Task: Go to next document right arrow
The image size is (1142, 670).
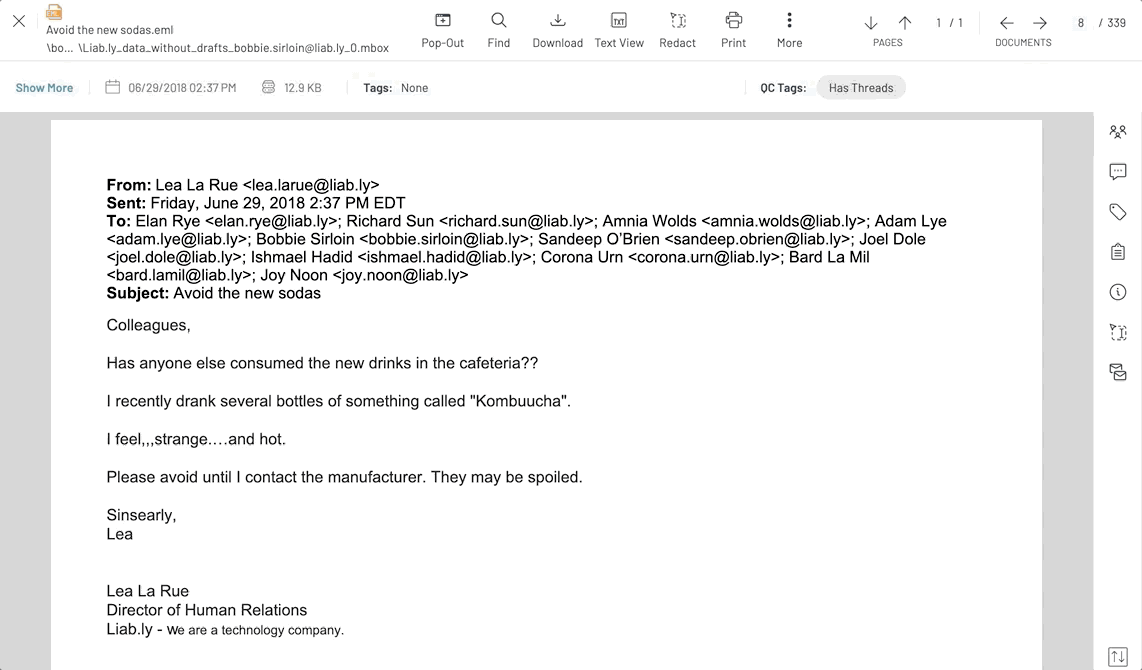Action: point(1040,23)
